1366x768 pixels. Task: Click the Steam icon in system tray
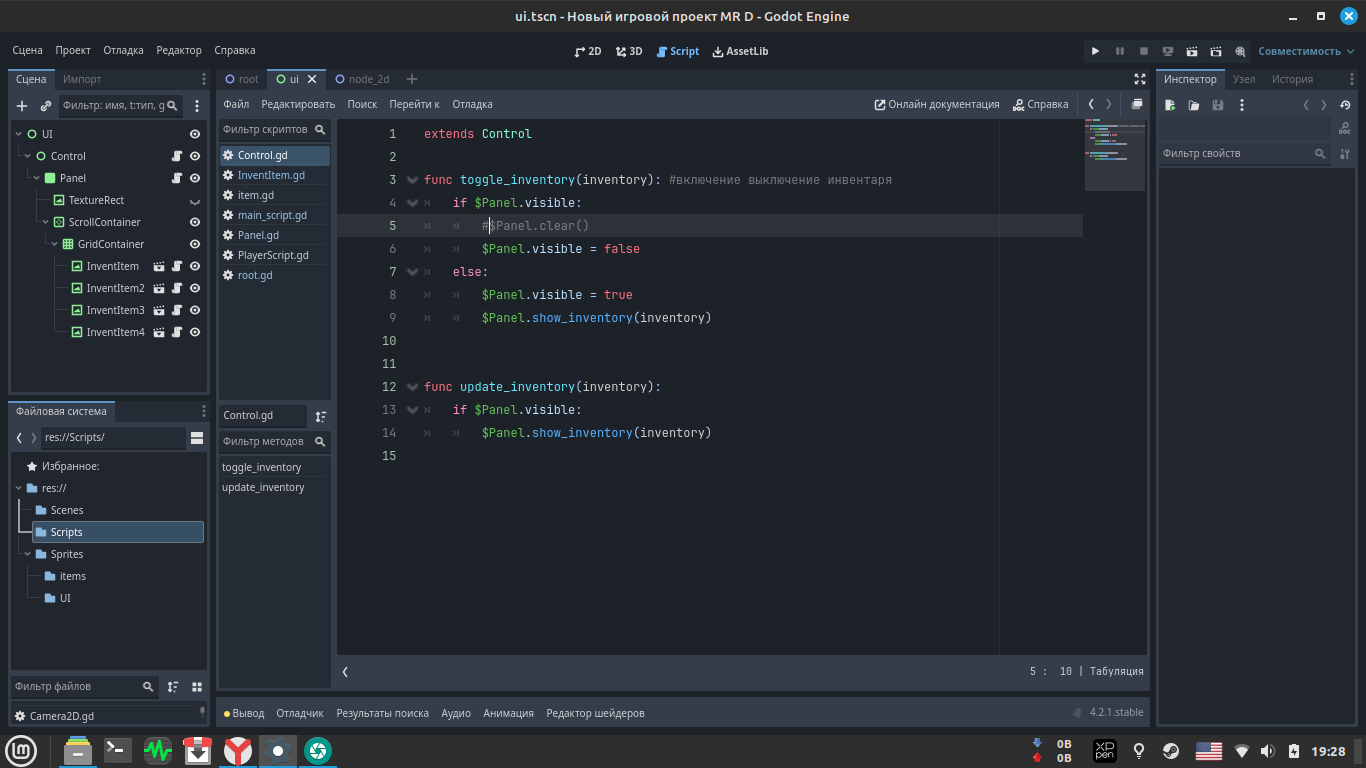click(x=1170, y=751)
